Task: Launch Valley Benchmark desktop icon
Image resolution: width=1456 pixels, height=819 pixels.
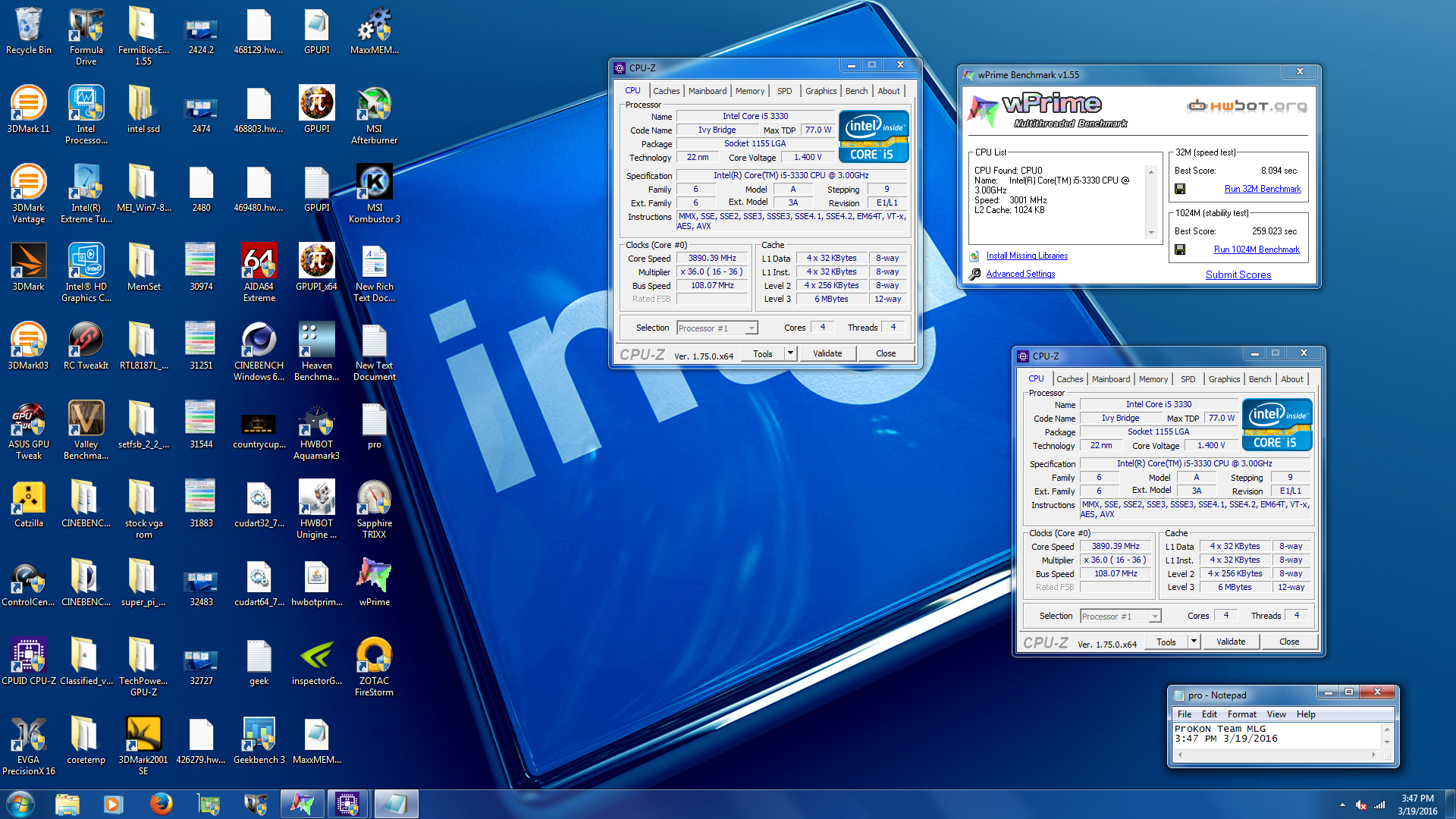Action: pyautogui.click(x=86, y=431)
